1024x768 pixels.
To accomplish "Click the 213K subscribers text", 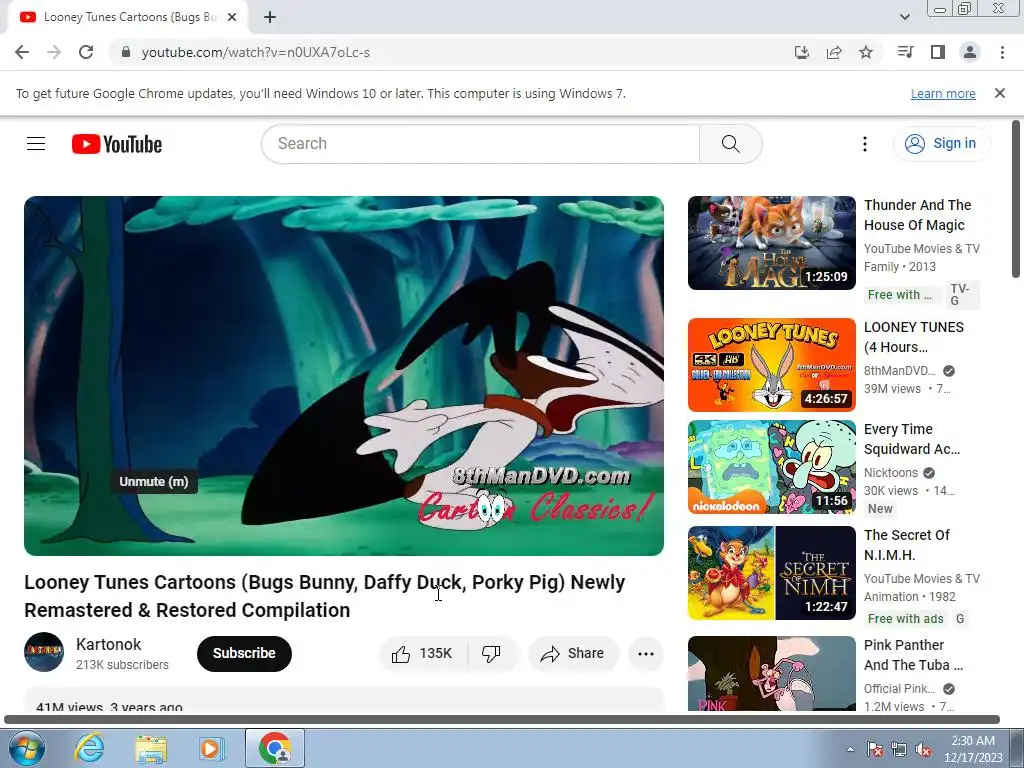I will tap(122, 665).
